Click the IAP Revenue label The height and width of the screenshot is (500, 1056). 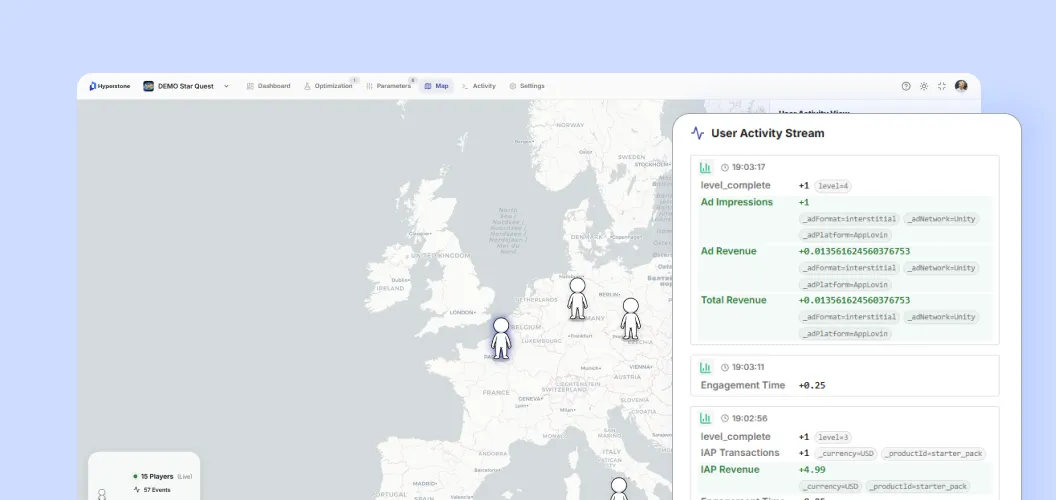(728, 470)
